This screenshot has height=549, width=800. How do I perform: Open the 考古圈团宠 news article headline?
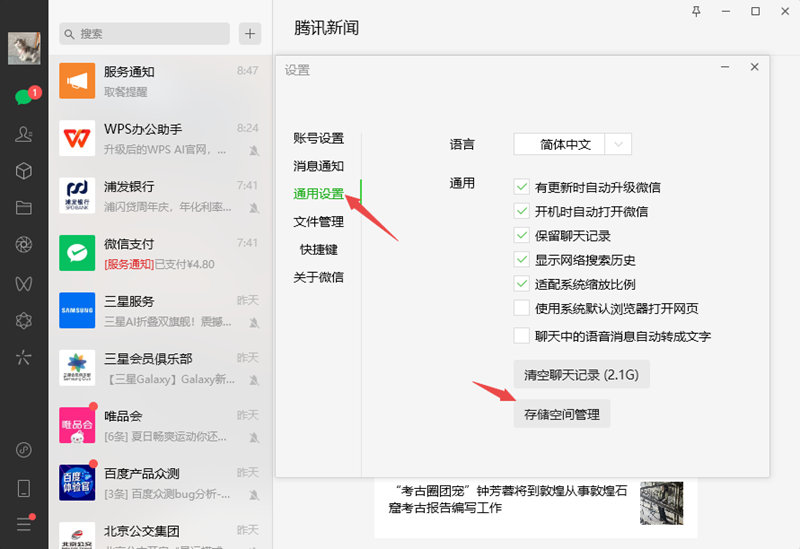coord(508,498)
